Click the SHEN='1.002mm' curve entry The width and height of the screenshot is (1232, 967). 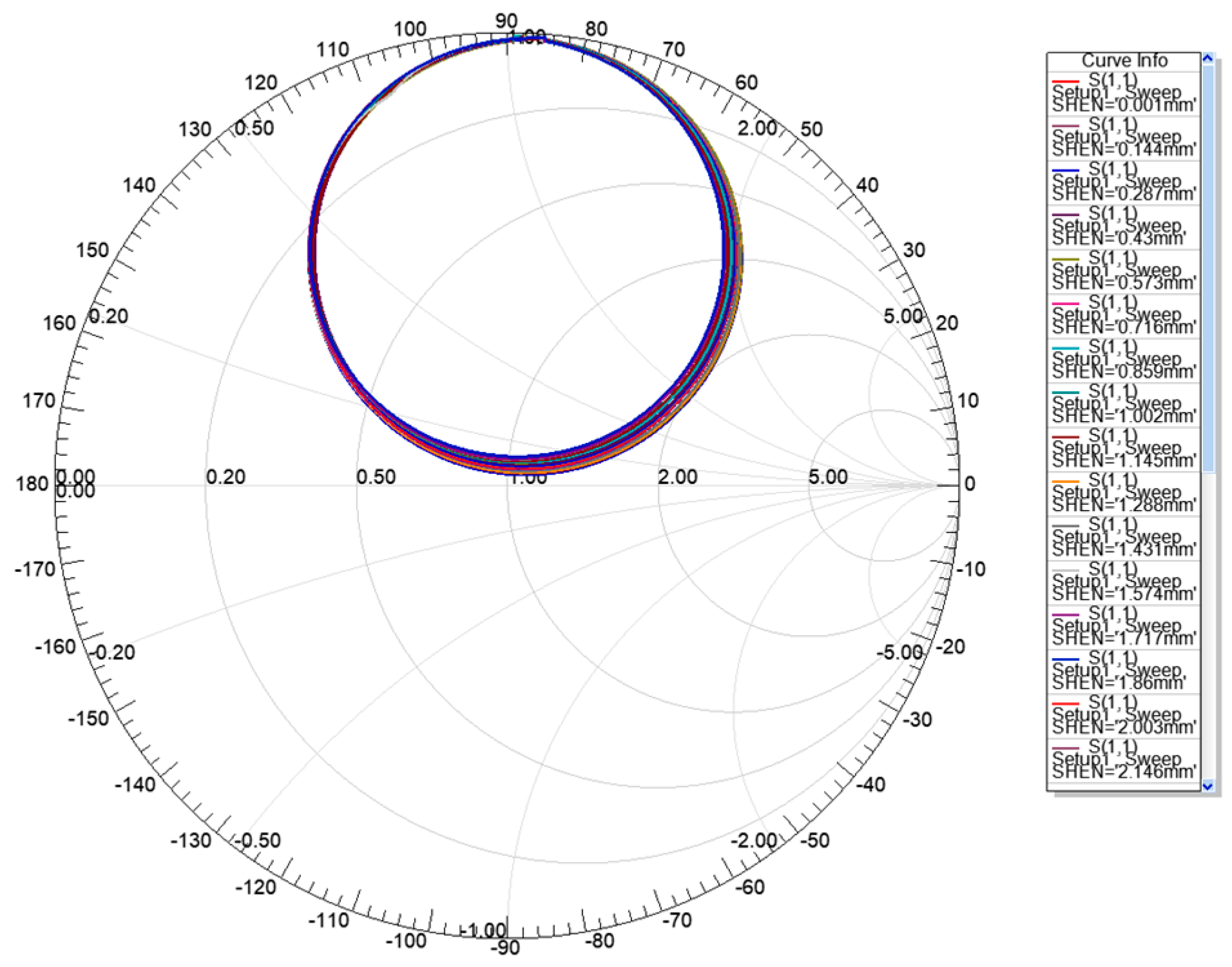tap(1124, 404)
